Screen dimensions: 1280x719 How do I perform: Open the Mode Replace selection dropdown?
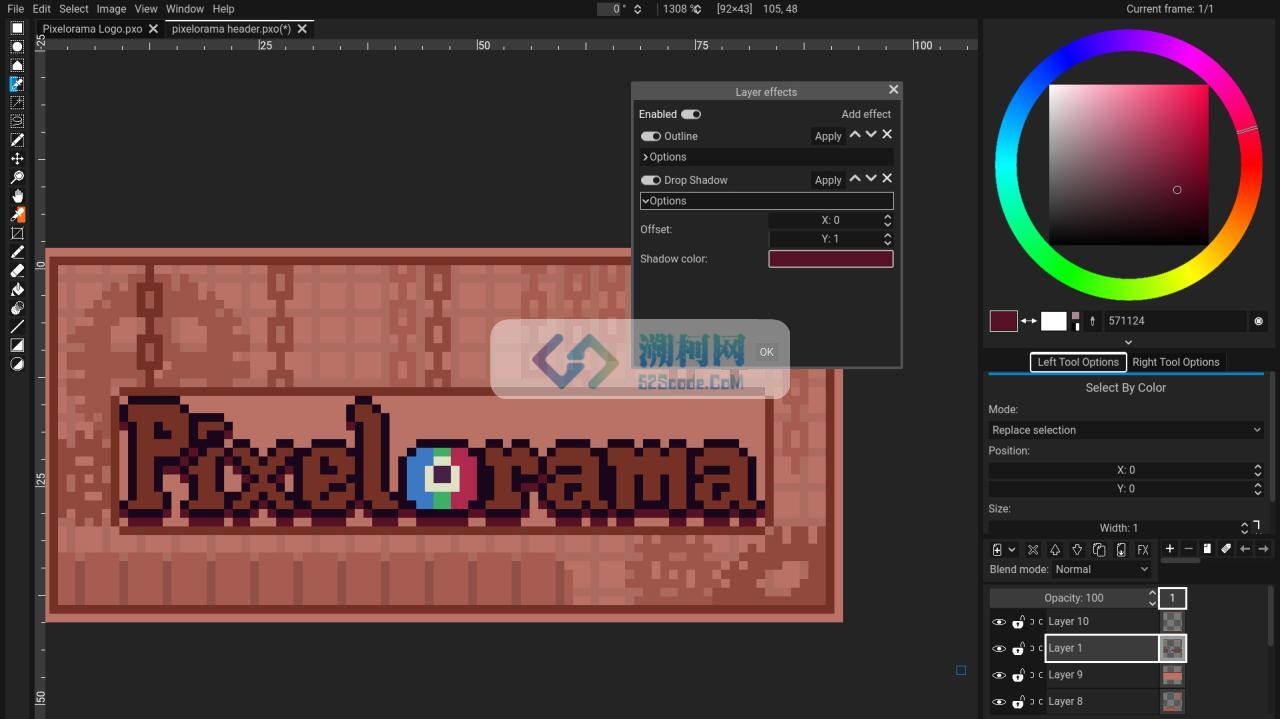click(x=1126, y=430)
